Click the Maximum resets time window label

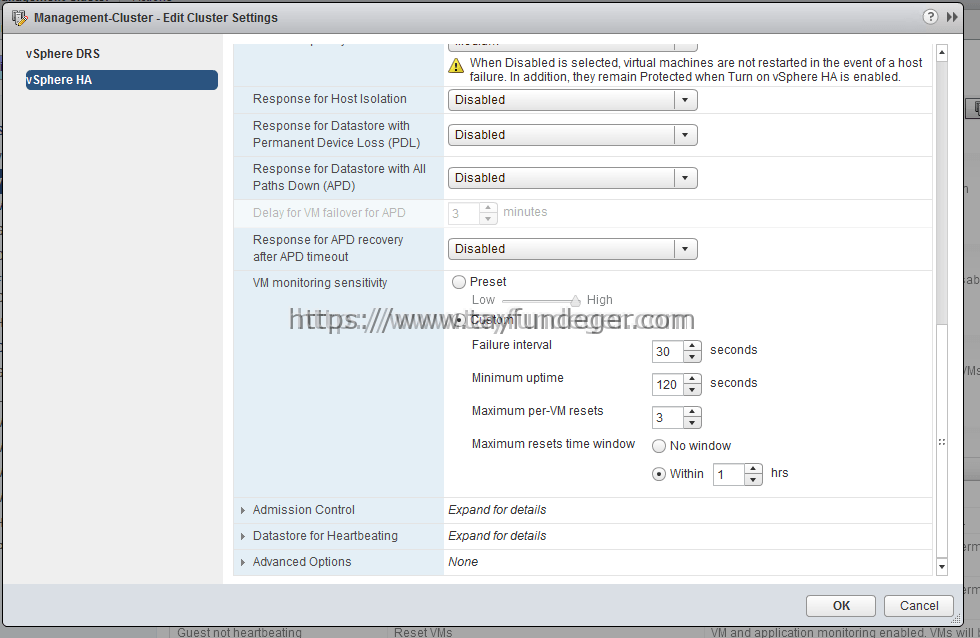(x=553, y=444)
